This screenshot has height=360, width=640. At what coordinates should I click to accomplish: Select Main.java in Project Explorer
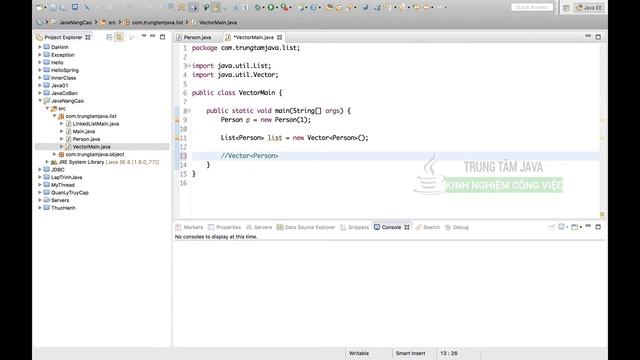tap(84, 131)
